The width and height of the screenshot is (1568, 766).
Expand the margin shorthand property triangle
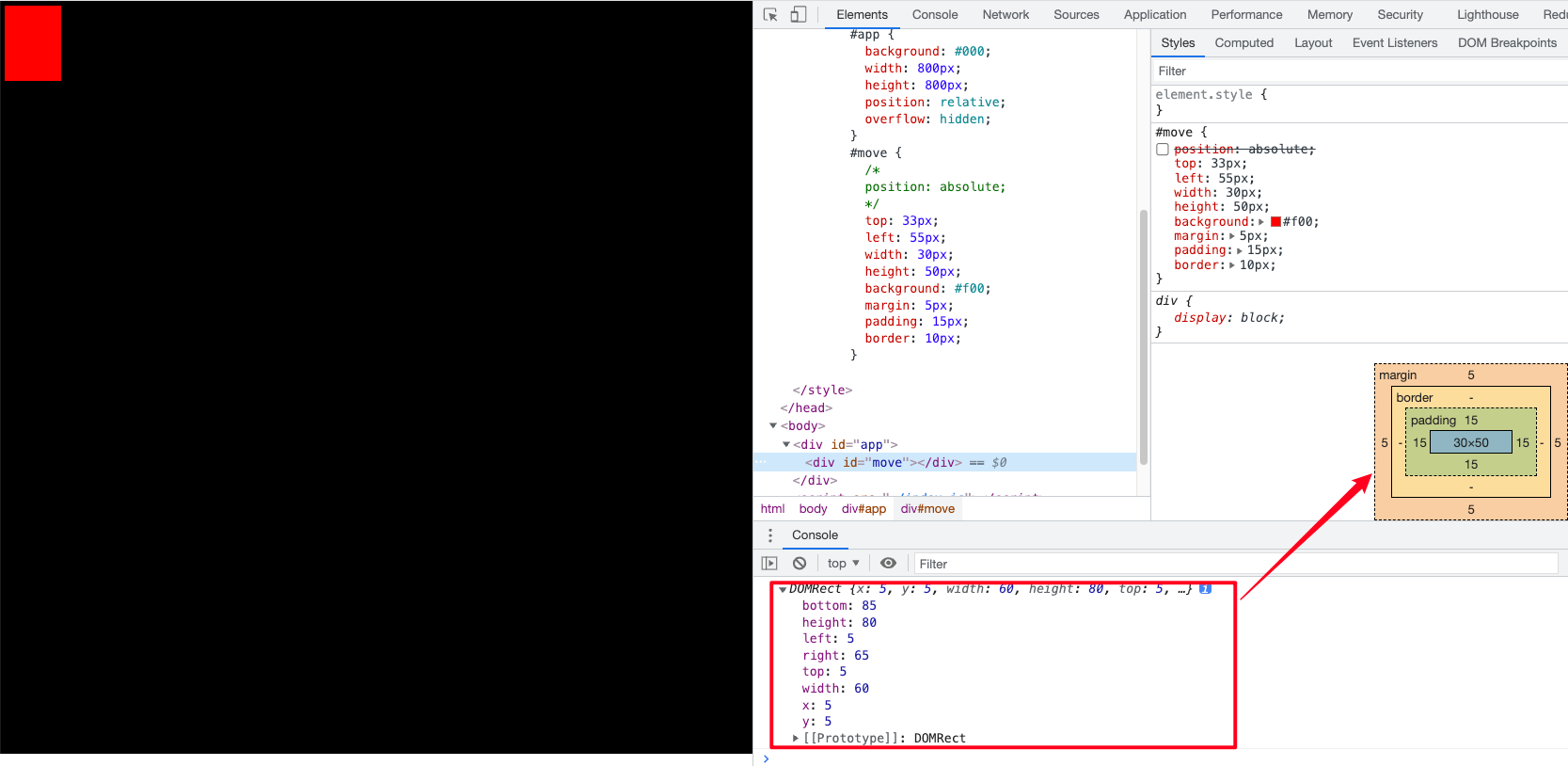tap(1232, 236)
